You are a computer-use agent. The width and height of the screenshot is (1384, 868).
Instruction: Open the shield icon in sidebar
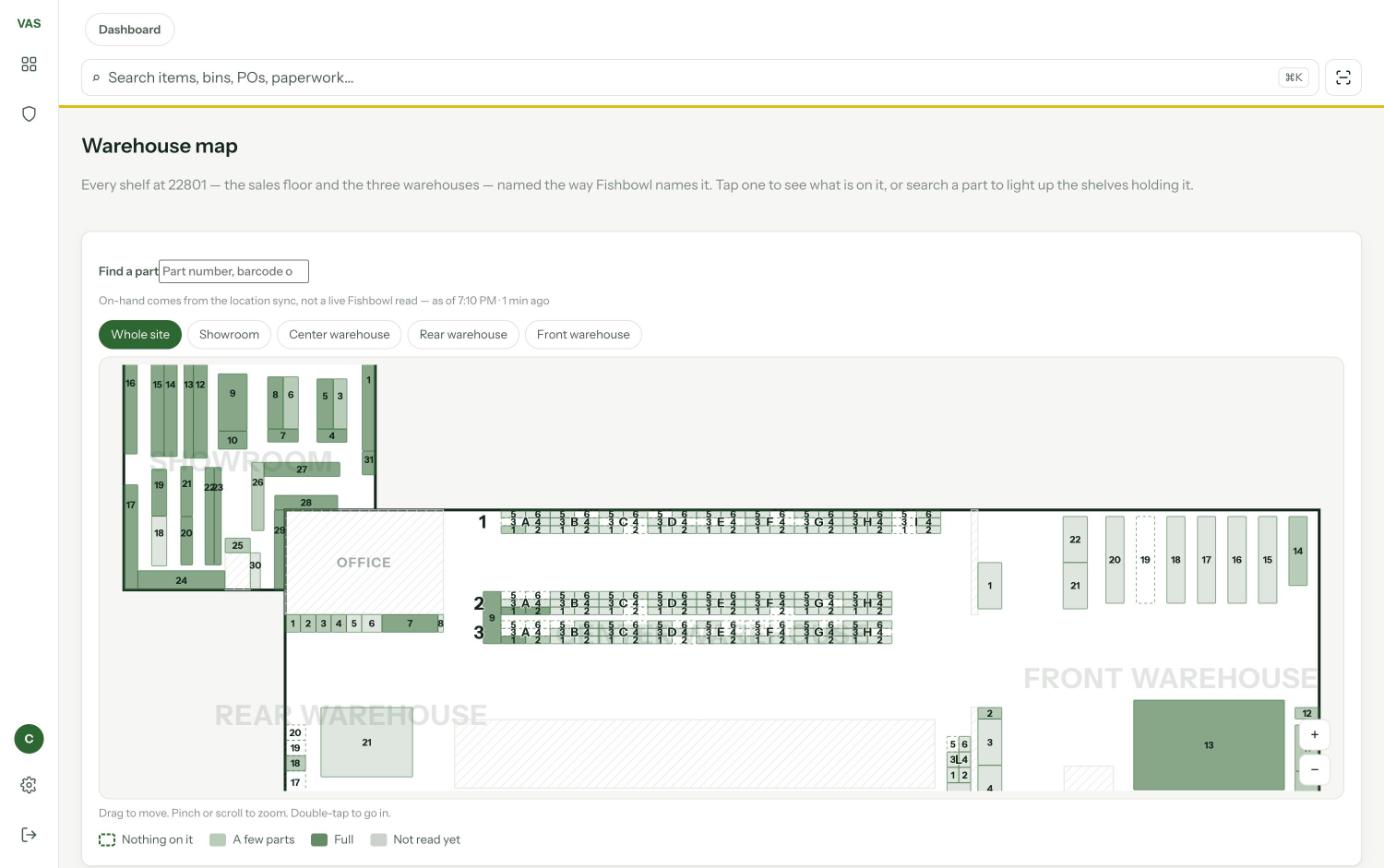tap(29, 114)
